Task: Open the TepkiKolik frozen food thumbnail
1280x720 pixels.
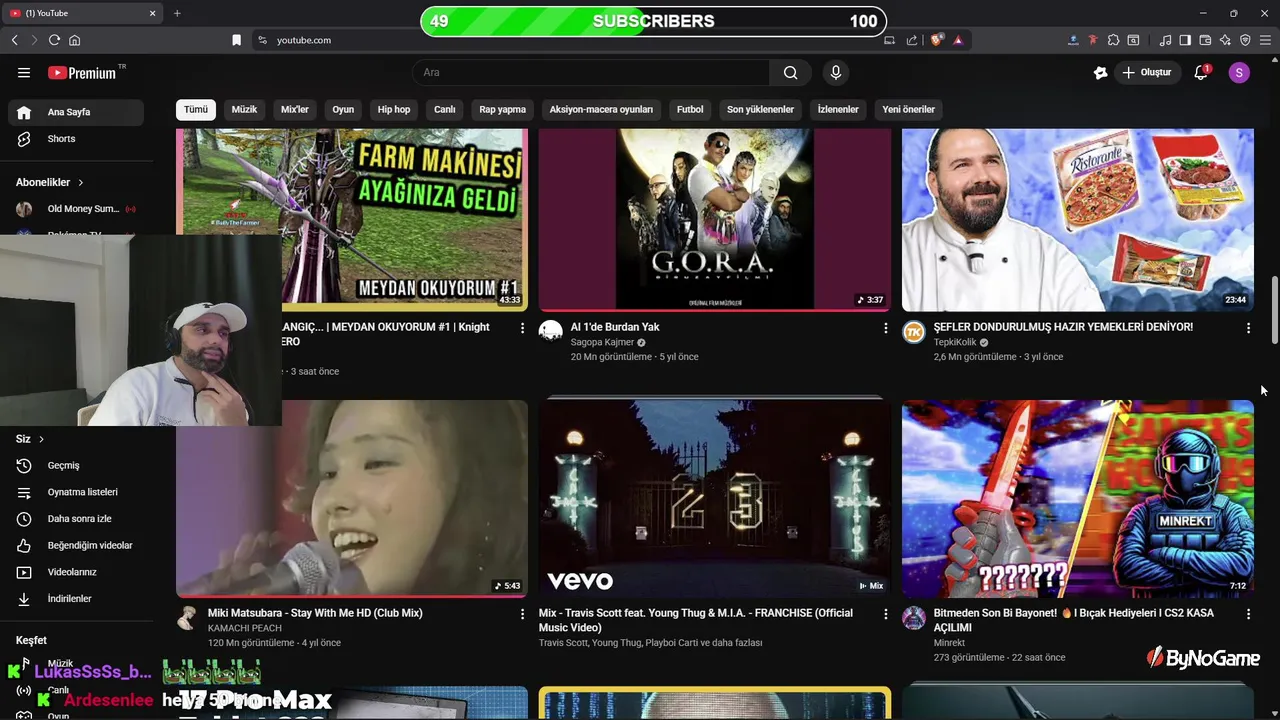Action: point(1078,219)
